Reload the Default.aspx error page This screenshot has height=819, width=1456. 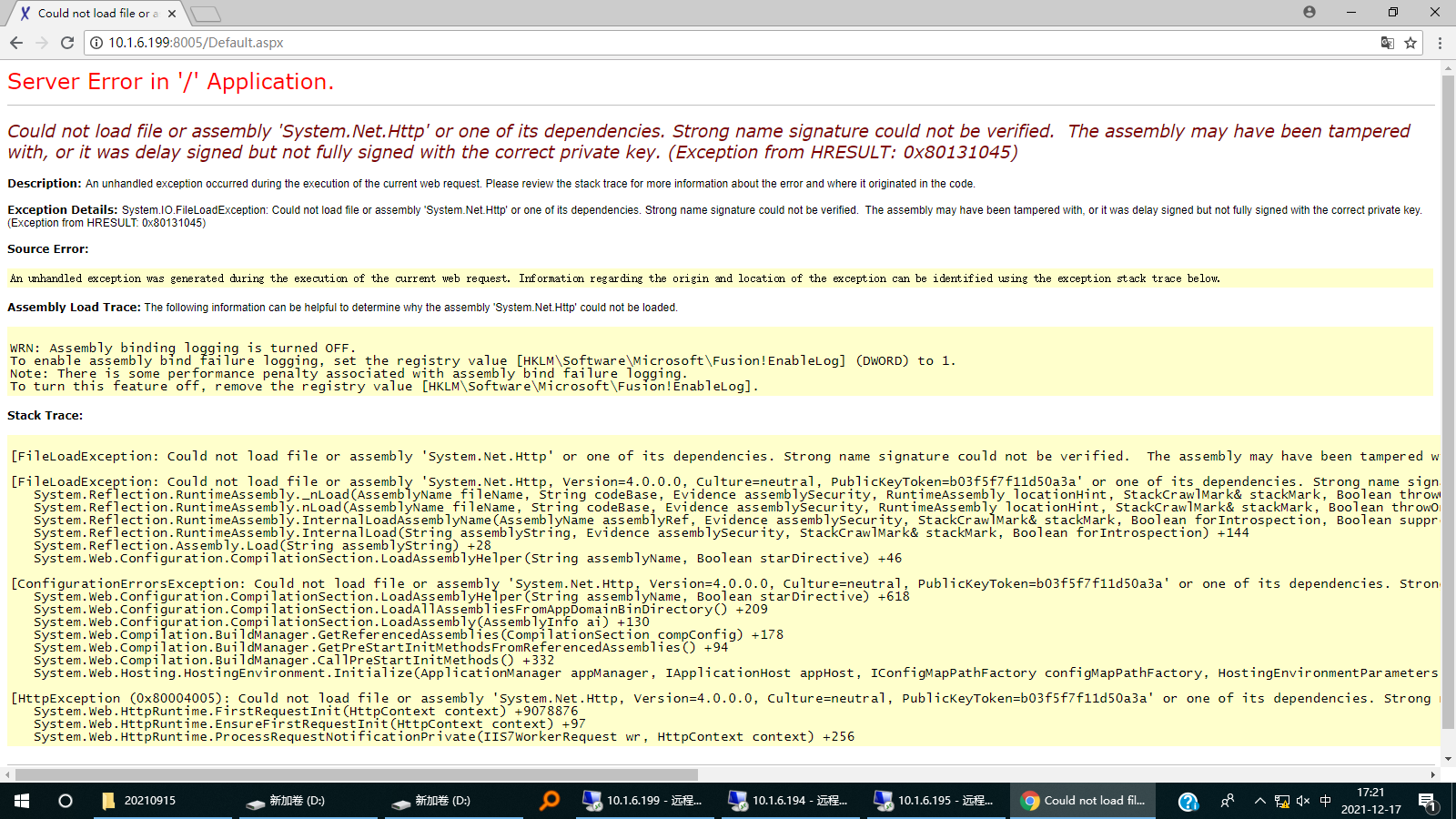pos(67,43)
